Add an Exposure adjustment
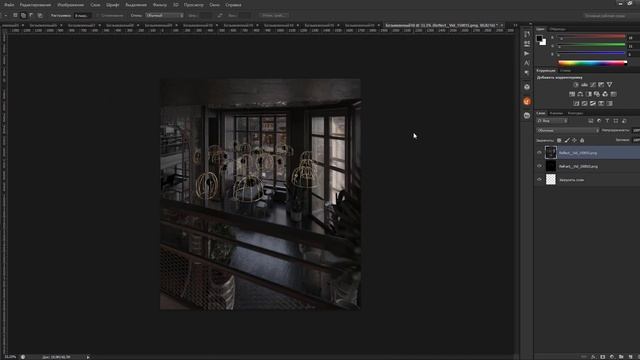Image resolution: width=640 pixels, height=360 pixels. (601, 84)
